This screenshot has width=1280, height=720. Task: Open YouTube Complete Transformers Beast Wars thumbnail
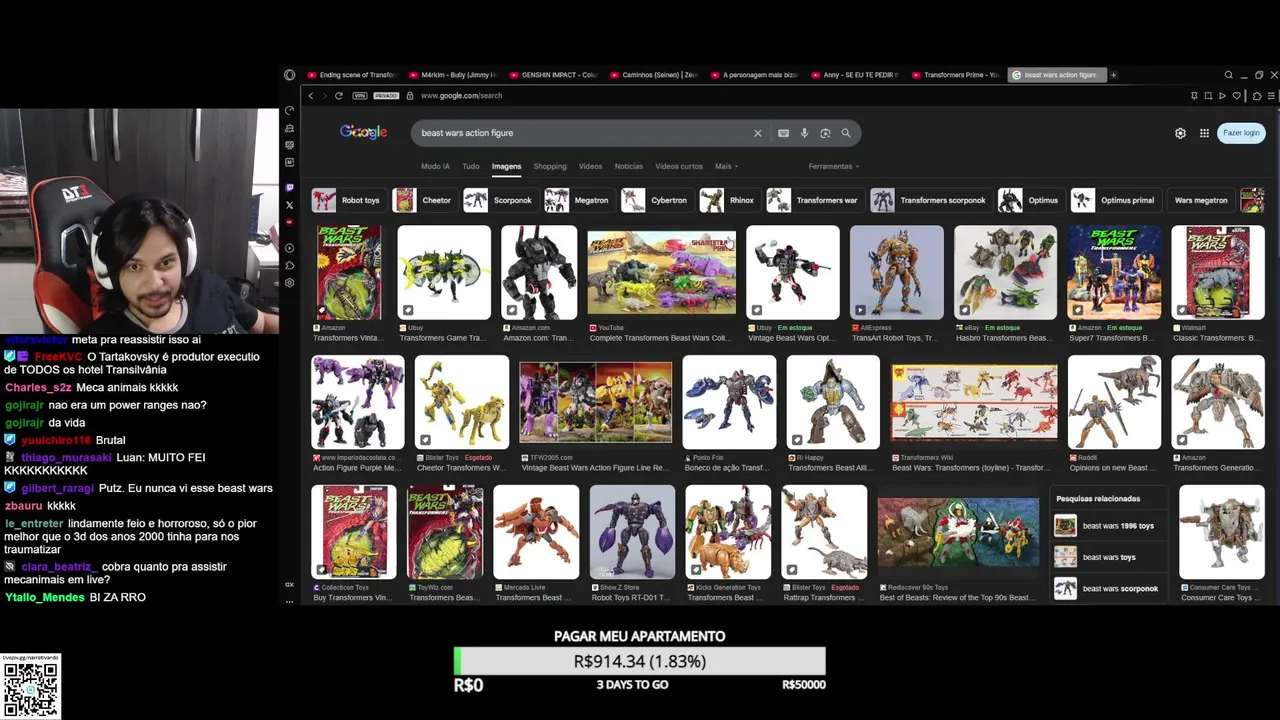661,272
